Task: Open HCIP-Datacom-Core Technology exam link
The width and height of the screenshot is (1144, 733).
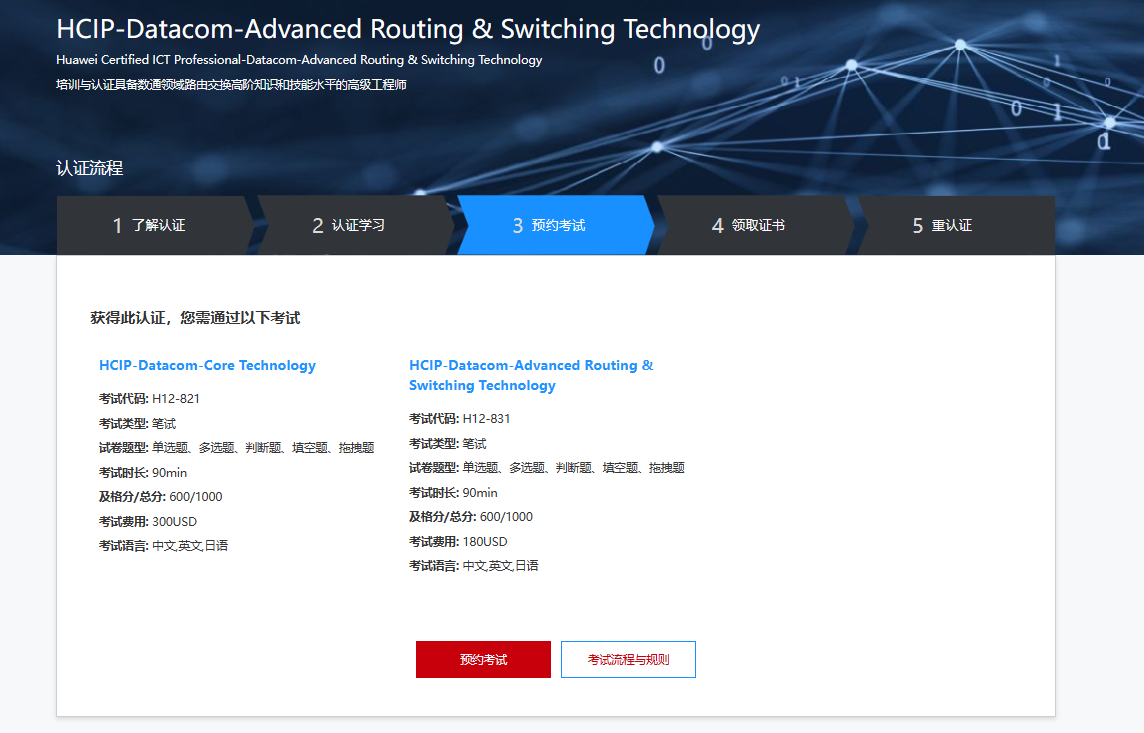Action: click(x=207, y=365)
